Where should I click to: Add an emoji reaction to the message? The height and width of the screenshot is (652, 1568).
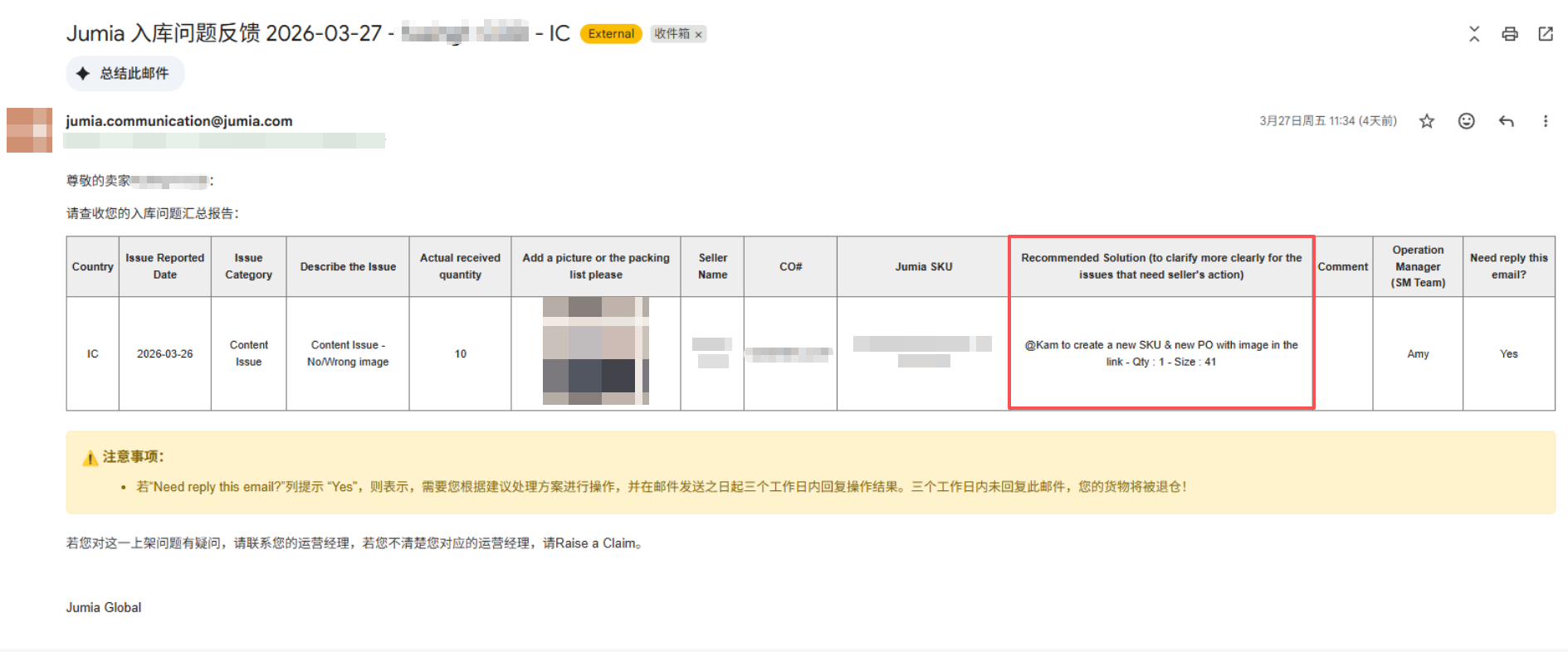click(x=1466, y=121)
